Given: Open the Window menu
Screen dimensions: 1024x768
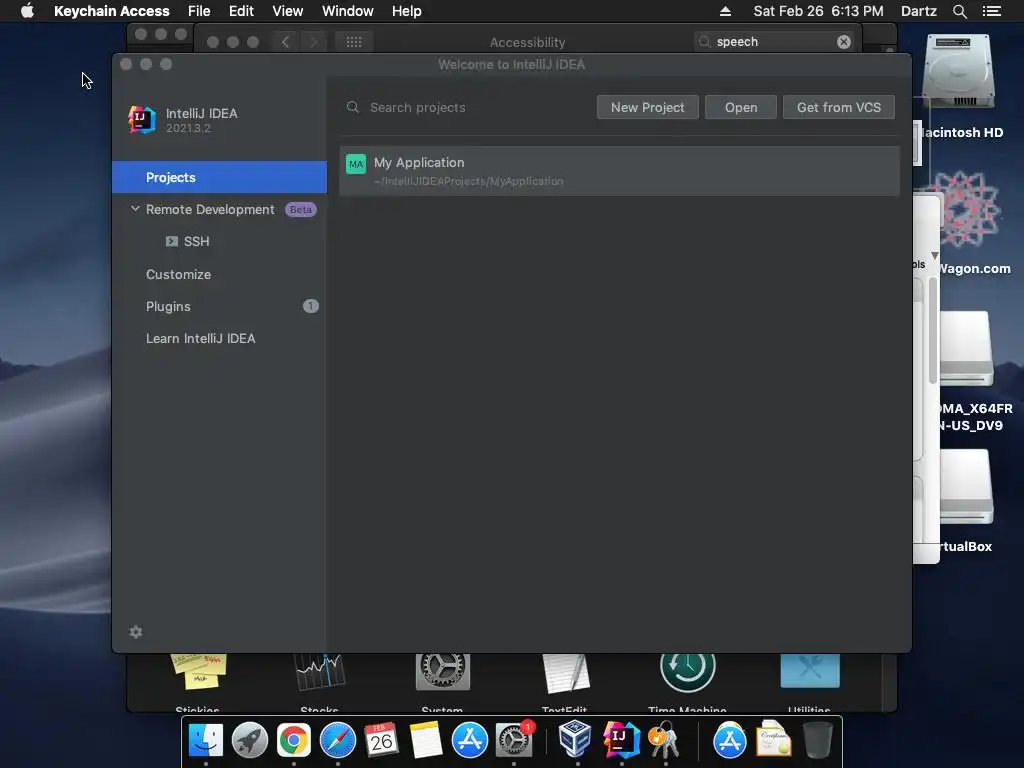Looking at the screenshot, I should [347, 11].
